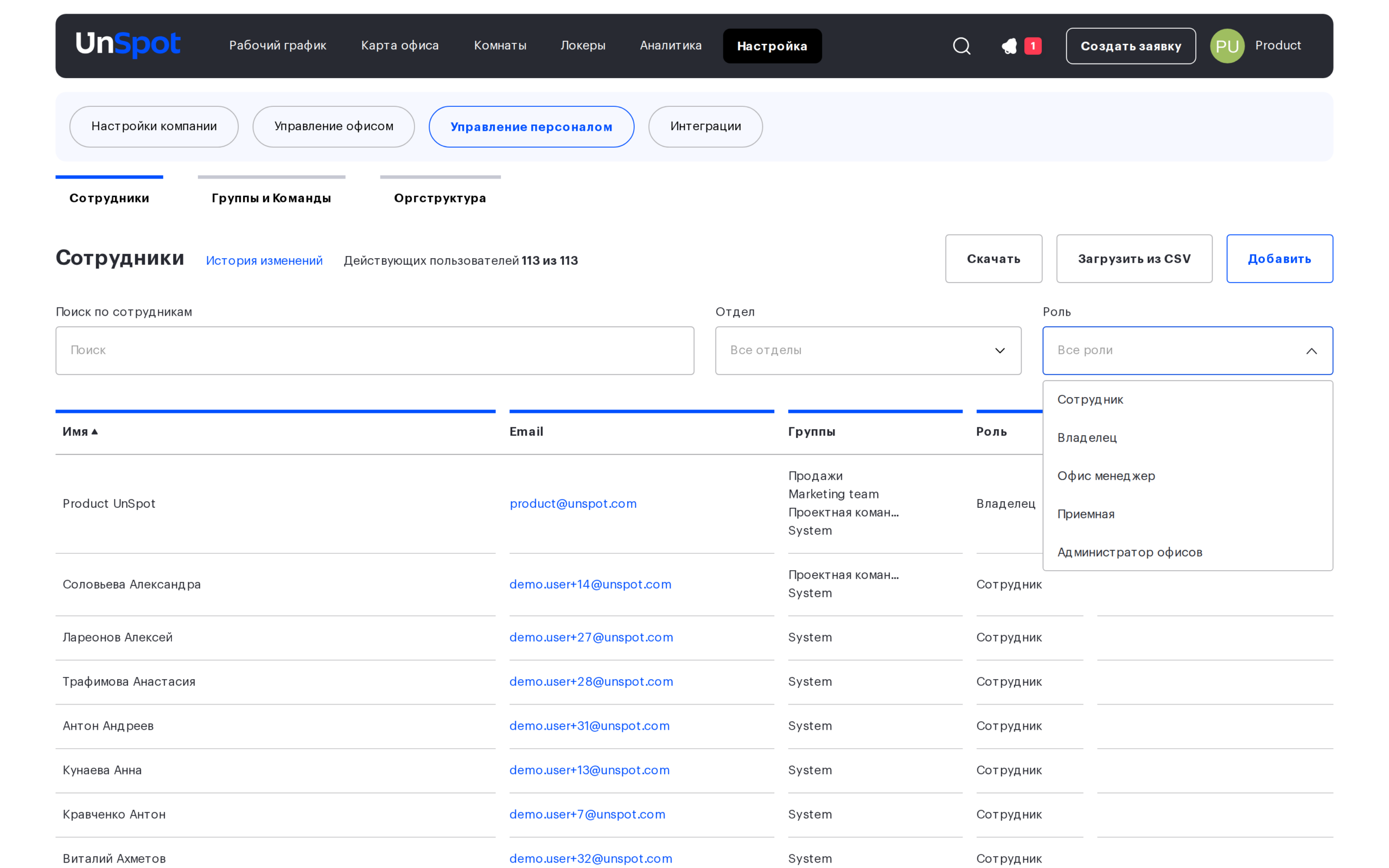Go to Локеры section
The image size is (1389, 868).
(583, 46)
